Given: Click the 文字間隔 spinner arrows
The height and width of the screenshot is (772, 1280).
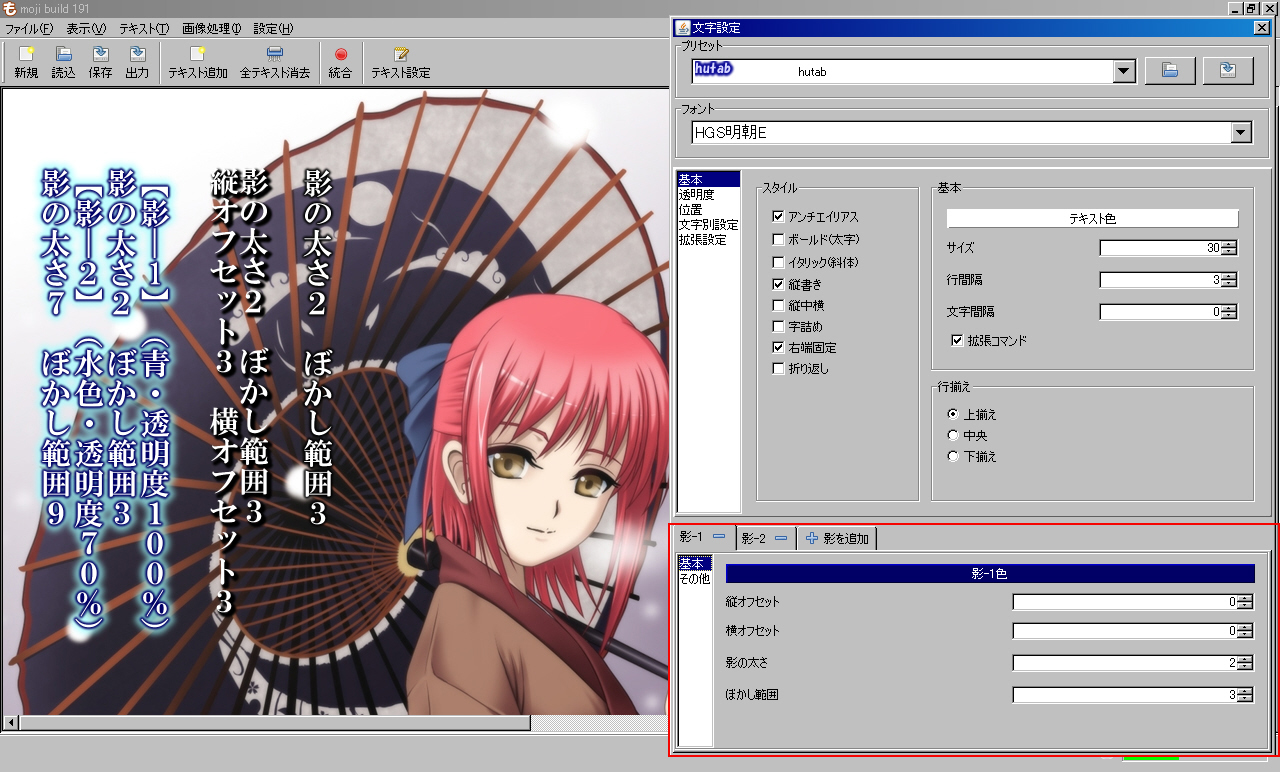Looking at the screenshot, I should [x=1230, y=312].
